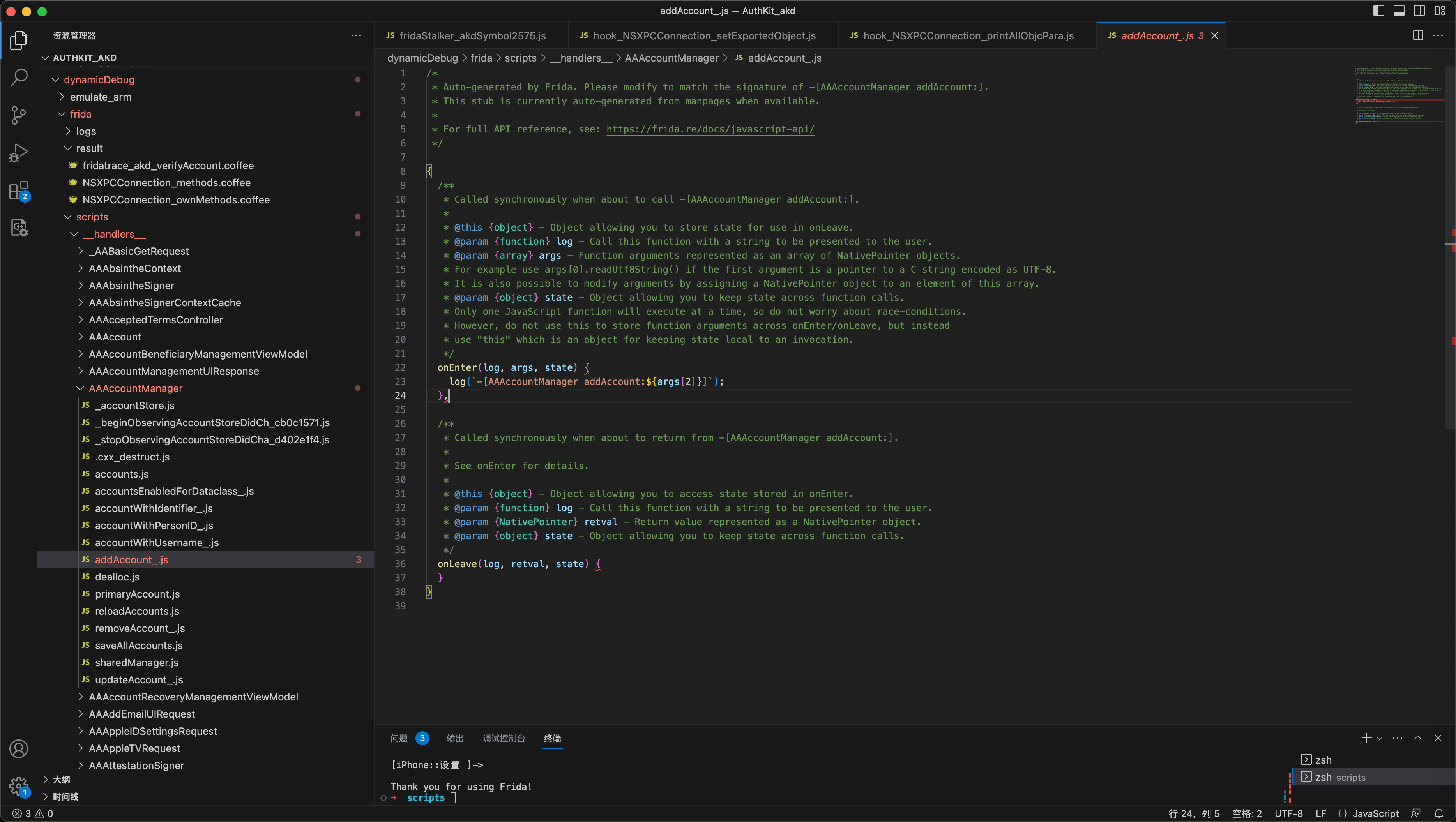The image size is (1456, 822).
Task: Open the Manage gear settings icon
Action: 19,786
